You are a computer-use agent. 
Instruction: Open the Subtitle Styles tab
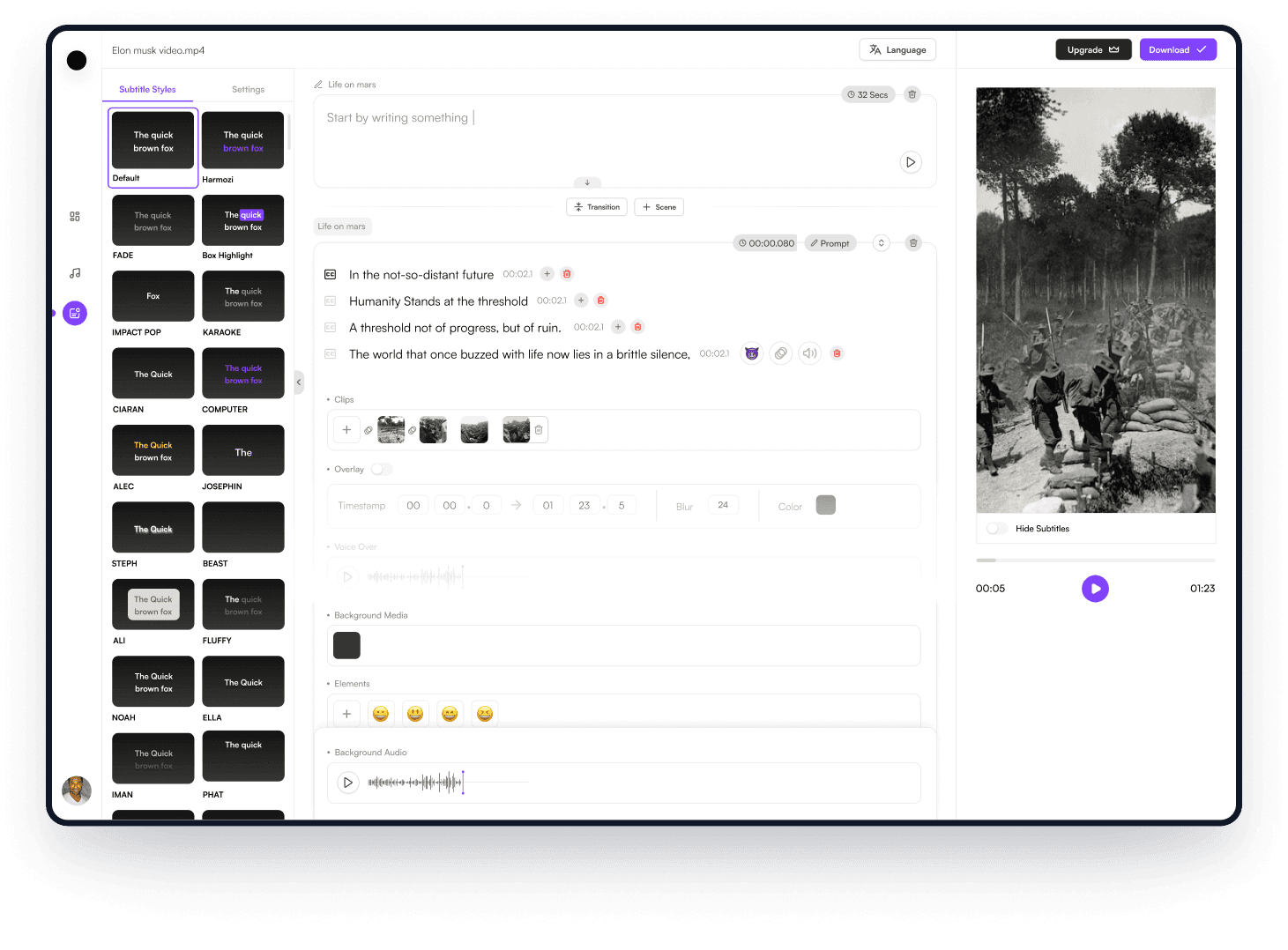[x=147, y=89]
